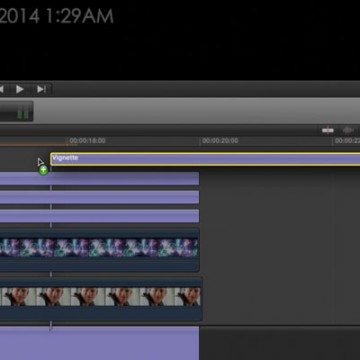The height and width of the screenshot is (360, 360).
Task: Toggle the audio waveform icon above the ruler
Action: pyautogui.click(x=348, y=130)
